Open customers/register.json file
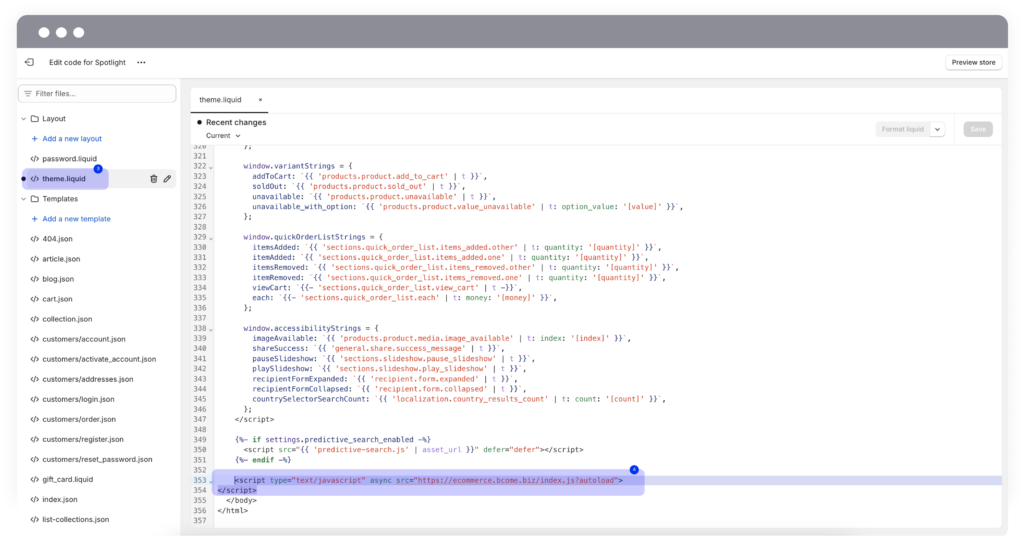Screen dimensions: 1024x538 pyautogui.click(x=83, y=439)
